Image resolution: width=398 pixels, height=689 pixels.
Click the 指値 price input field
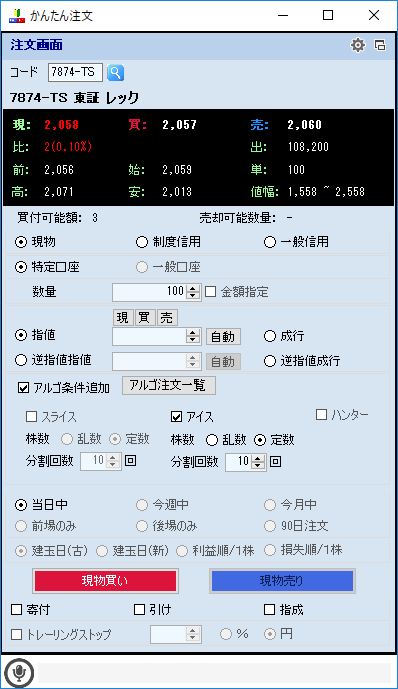149,337
